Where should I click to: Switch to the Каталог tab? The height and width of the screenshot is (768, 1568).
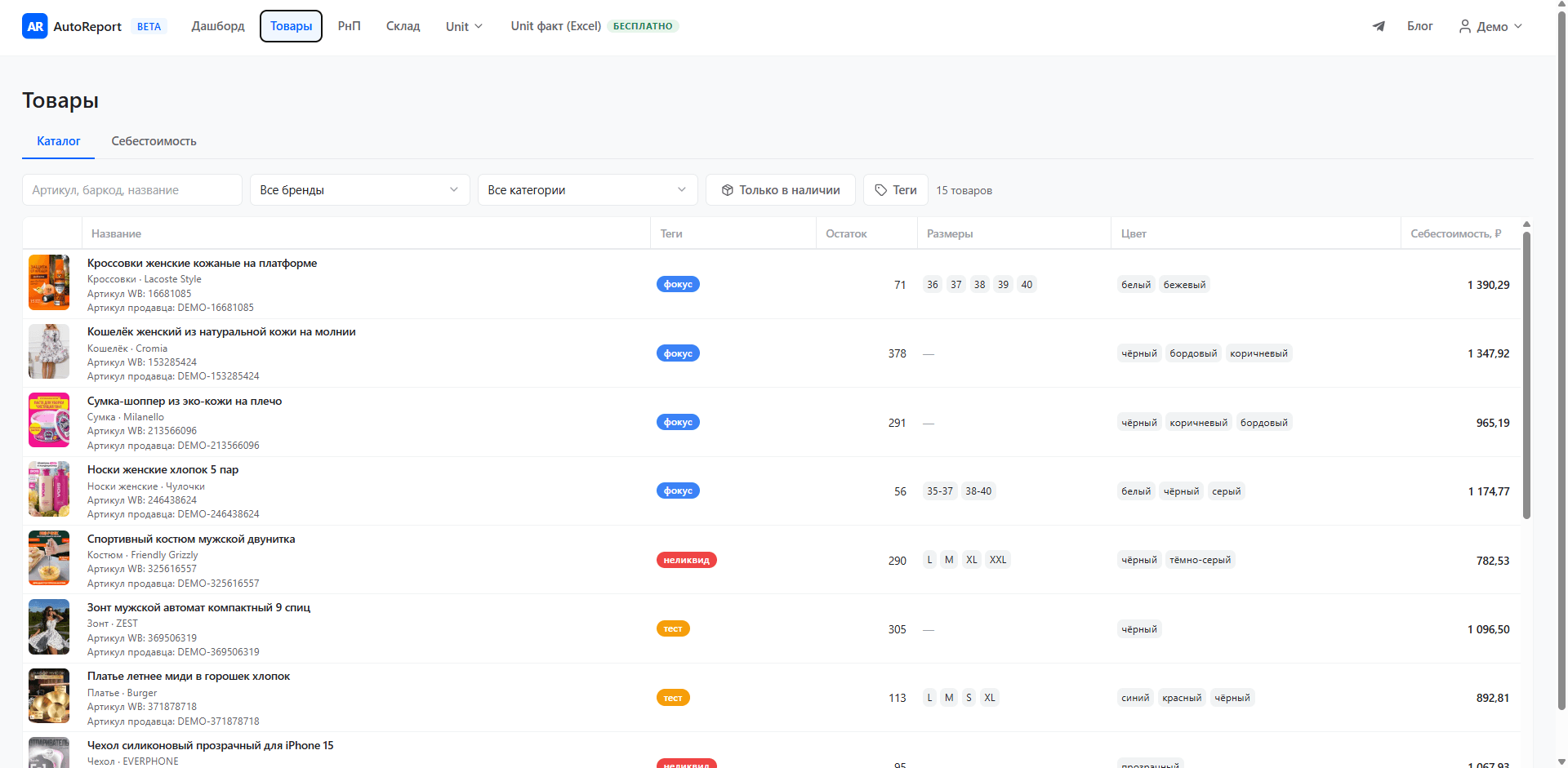58,141
